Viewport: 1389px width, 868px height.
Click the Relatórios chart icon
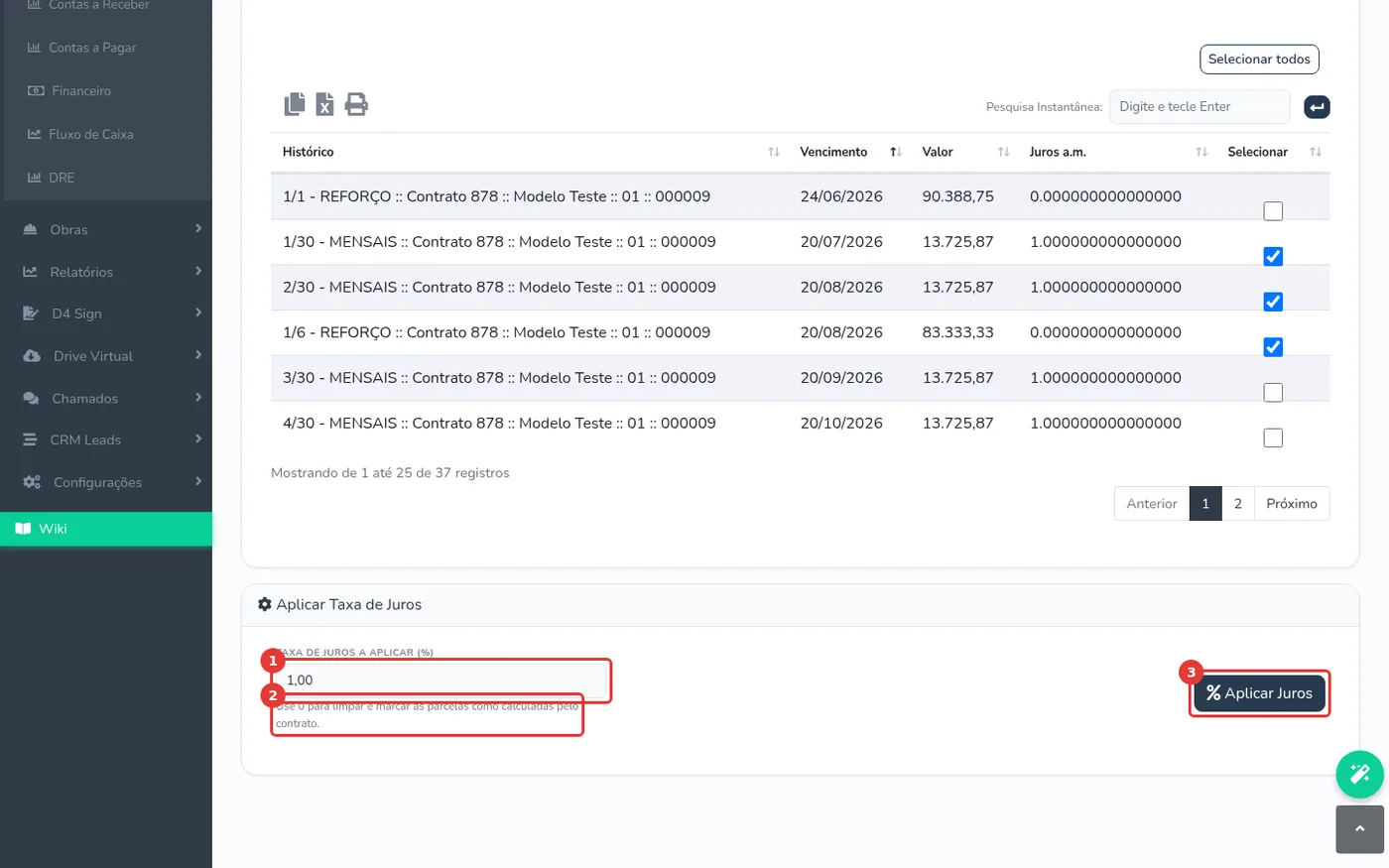click(31, 272)
